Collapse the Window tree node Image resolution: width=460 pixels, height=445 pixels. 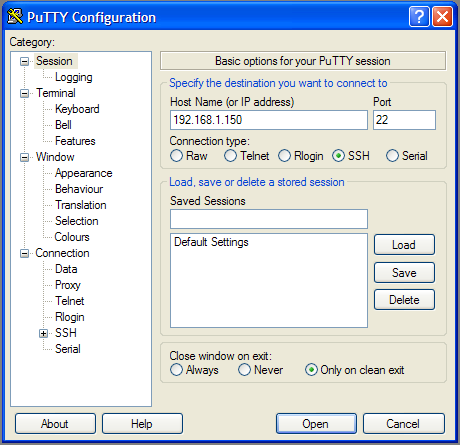24,157
